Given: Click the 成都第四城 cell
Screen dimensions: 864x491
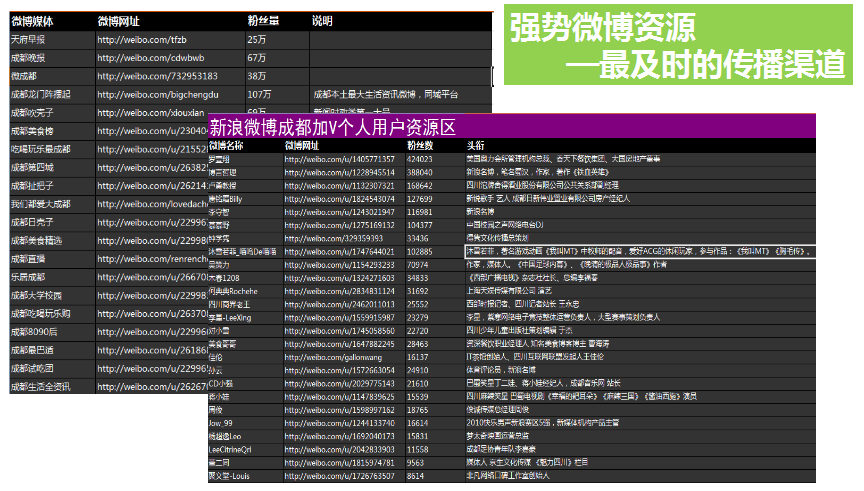Looking at the screenshot, I should pyautogui.click(x=52, y=168).
